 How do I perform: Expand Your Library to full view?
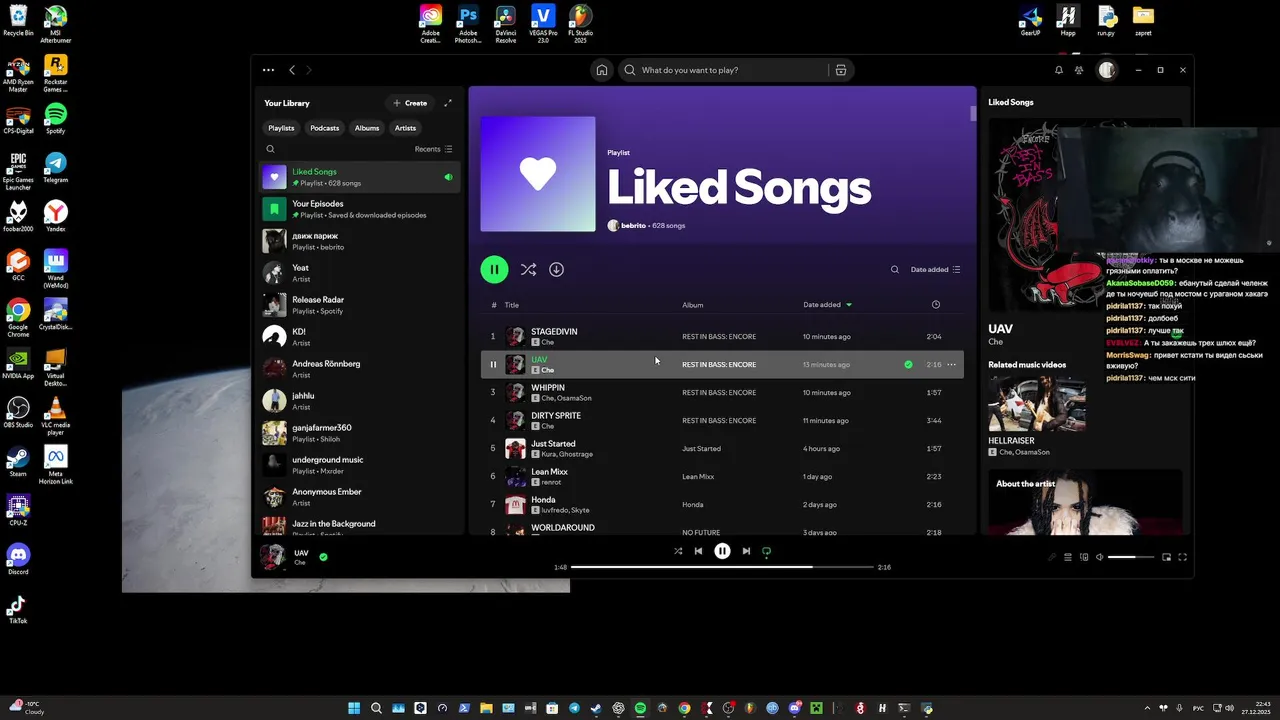[x=448, y=103]
